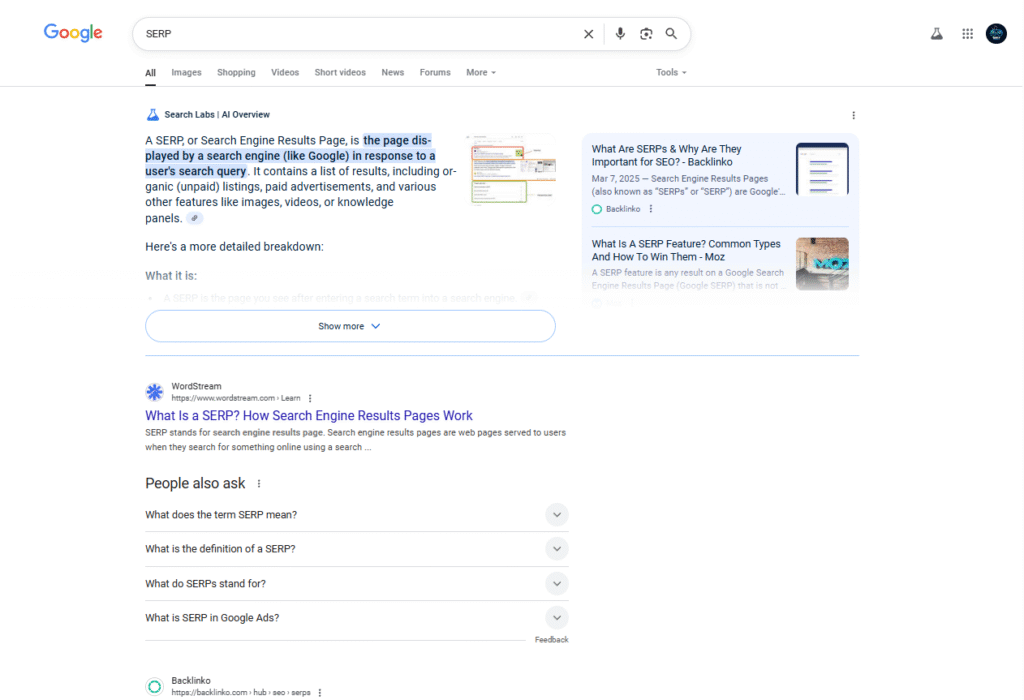Open the Short videos tab
Viewport: 1024px width, 700px height.
click(340, 72)
